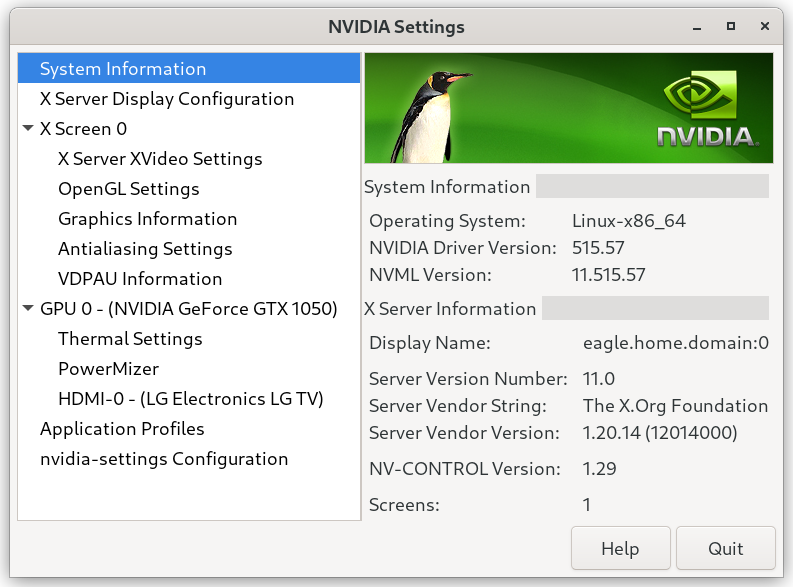View VDPAU Information
The width and height of the screenshot is (793, 587).
[189, 279]
